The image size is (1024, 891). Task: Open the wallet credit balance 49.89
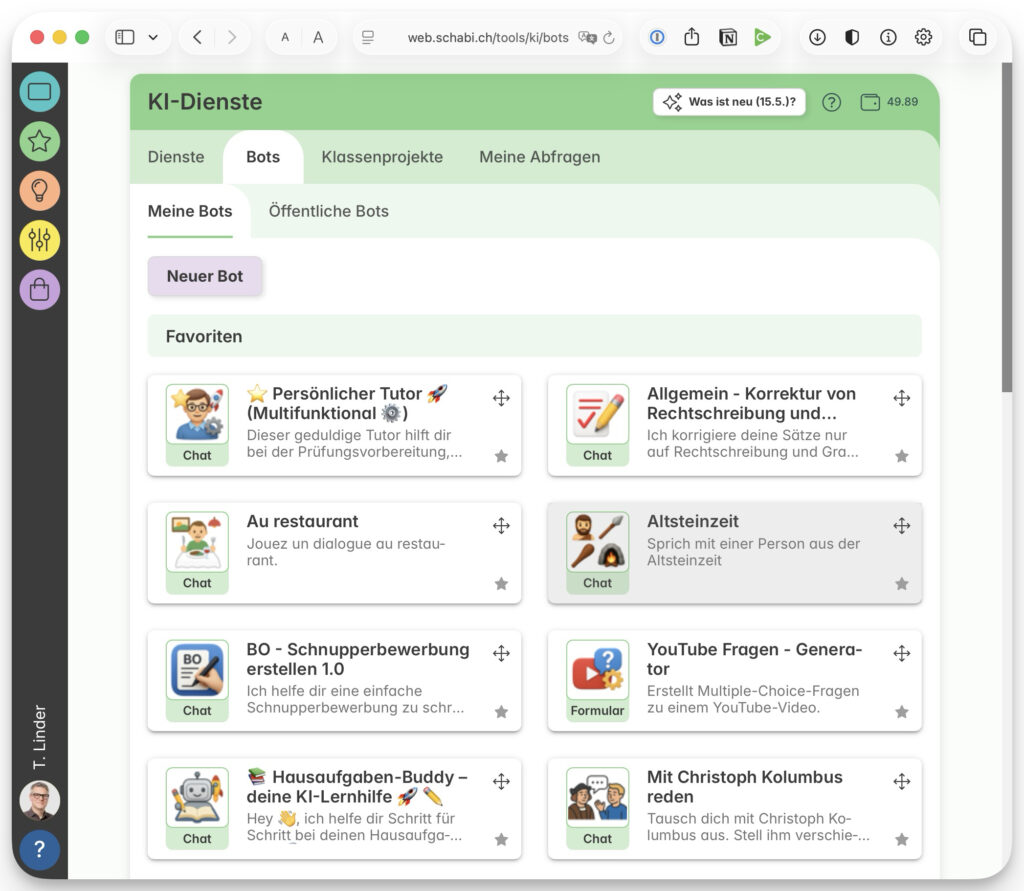pyautogui.click(x=889, y=102)
